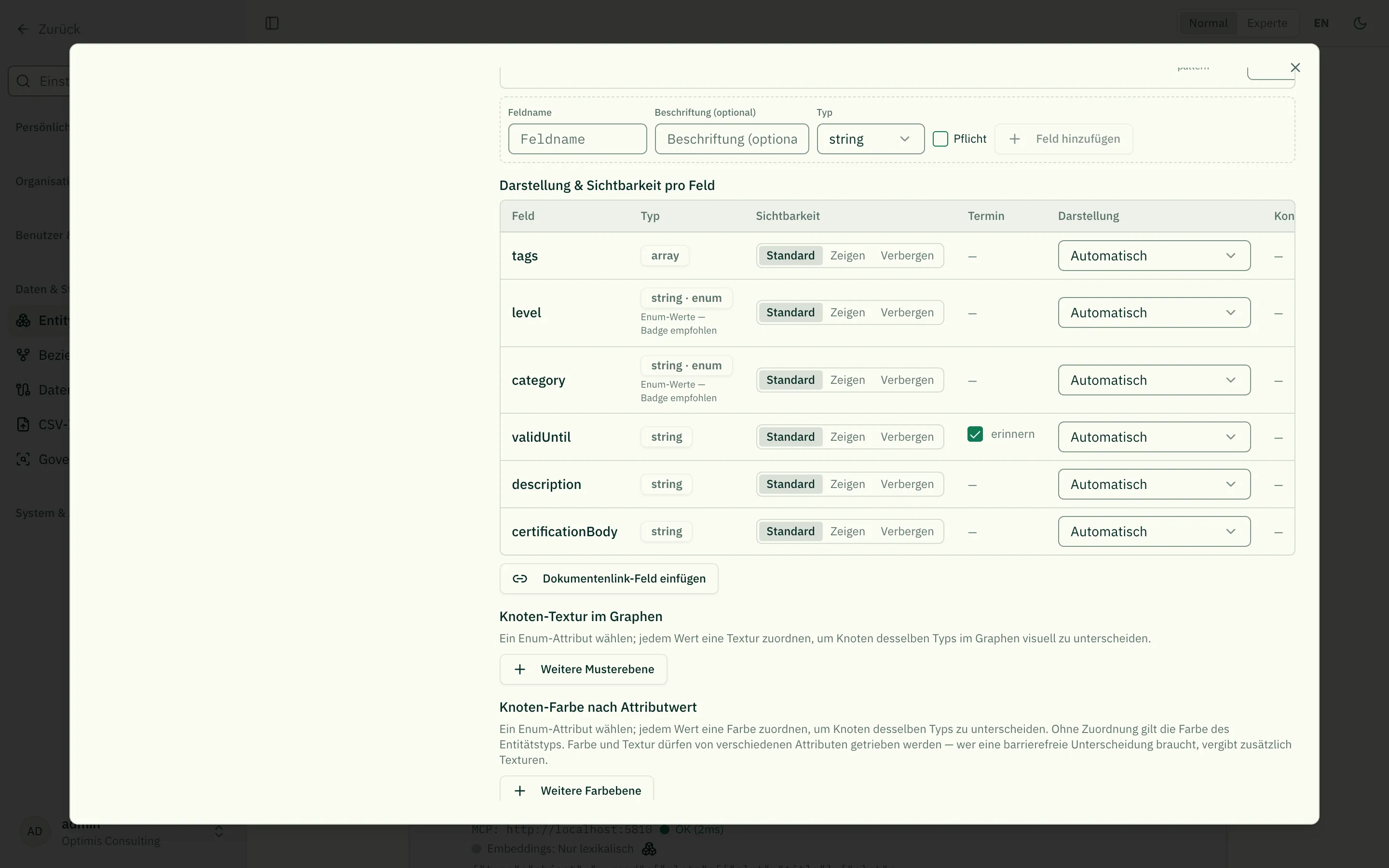Image resolution: width=1389 pixels, height=868 pixels.
Task: Select Standard visibility for validUntil
Action: (790, 437)
